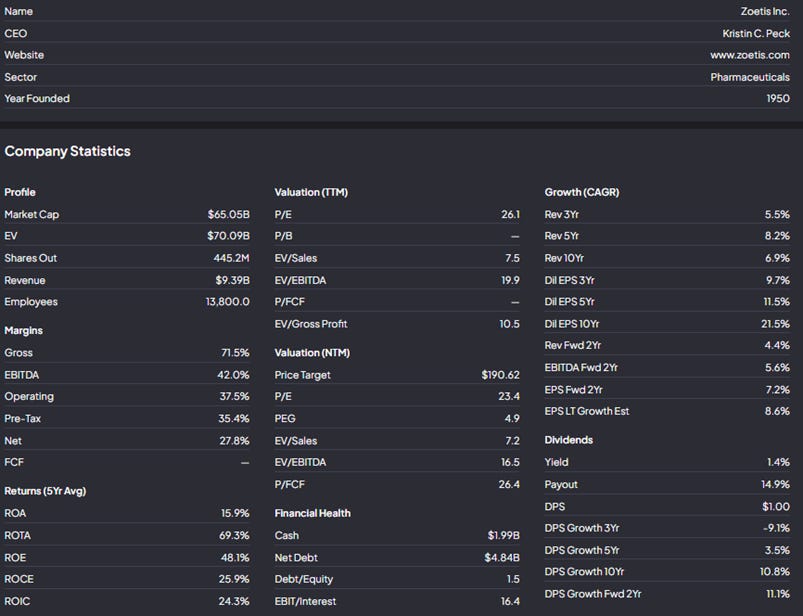Click EBITDA margin value 42.0%
Viewport: 803px width, 616px height.
(x=233, y=375)
